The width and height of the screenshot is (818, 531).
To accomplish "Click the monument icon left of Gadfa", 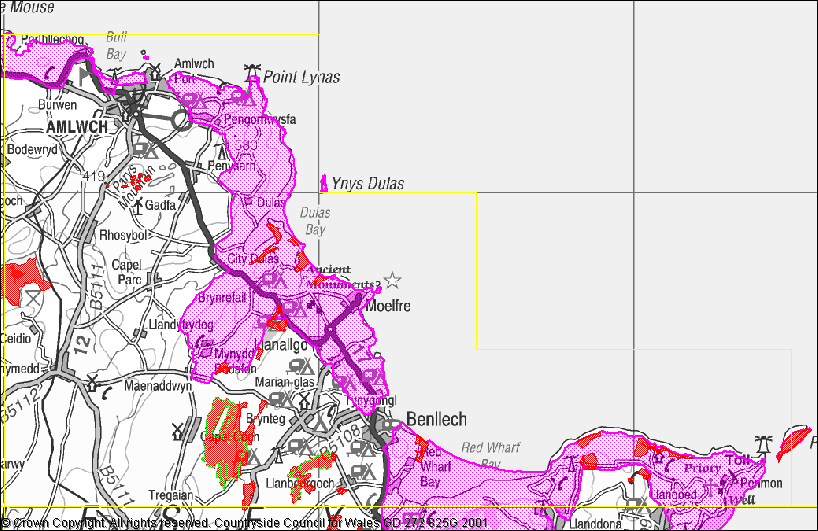I will (138, 206).
